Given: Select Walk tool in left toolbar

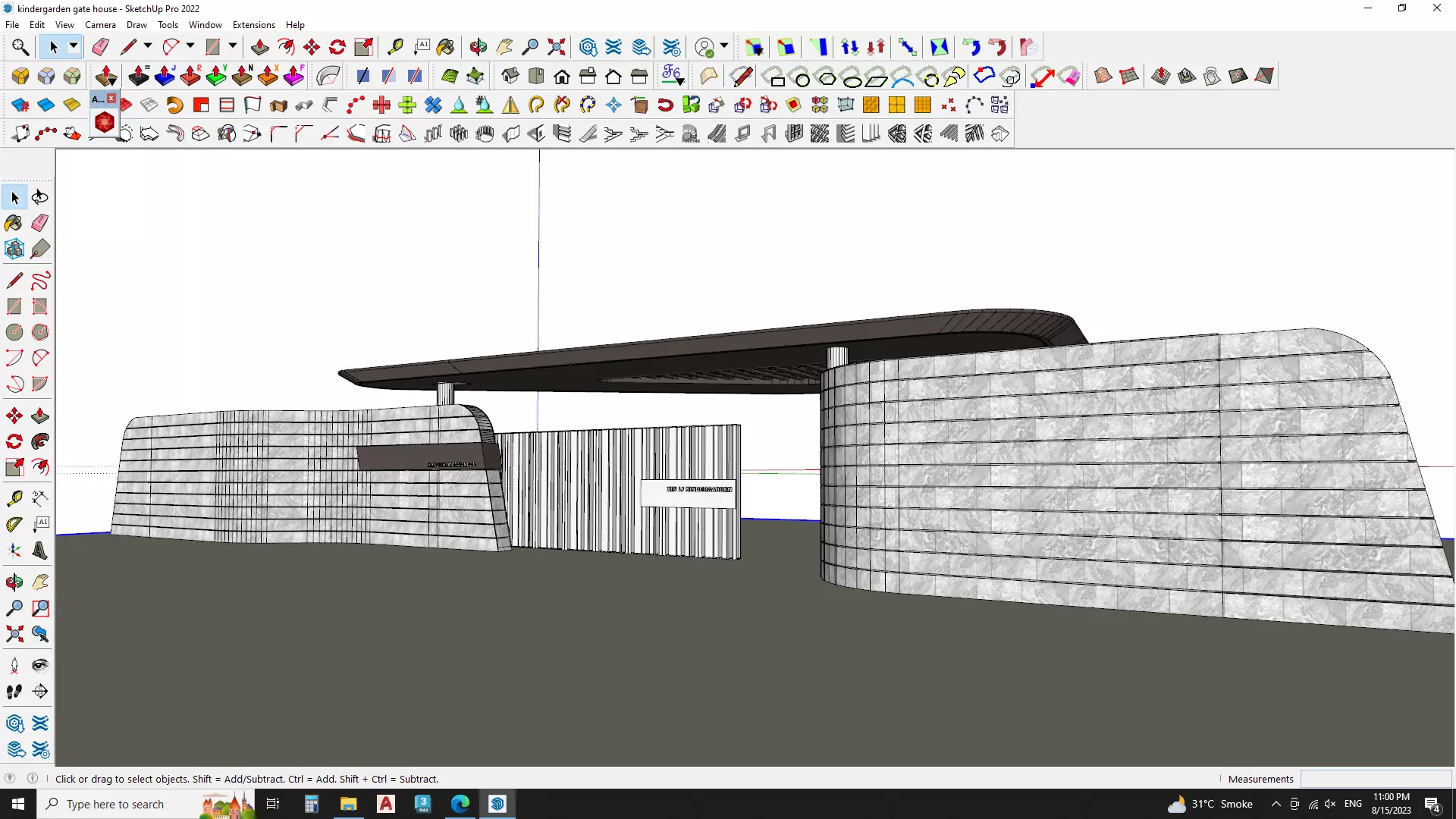Looking at the screenshot, I should coord(14,692).
